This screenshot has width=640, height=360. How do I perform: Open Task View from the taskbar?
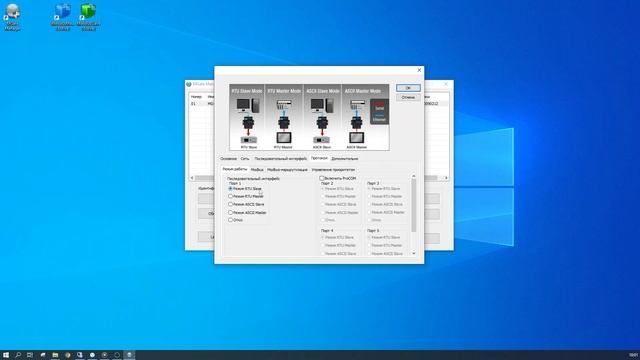[x=30, y=355]
